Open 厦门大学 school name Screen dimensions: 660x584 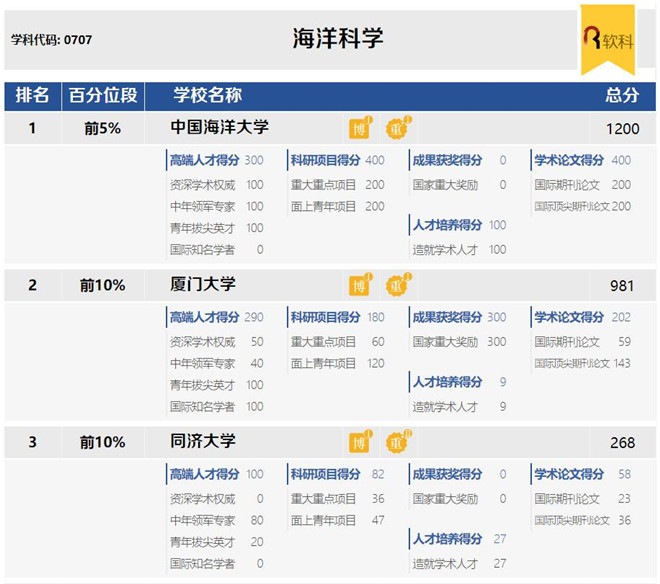coord(203,284)
